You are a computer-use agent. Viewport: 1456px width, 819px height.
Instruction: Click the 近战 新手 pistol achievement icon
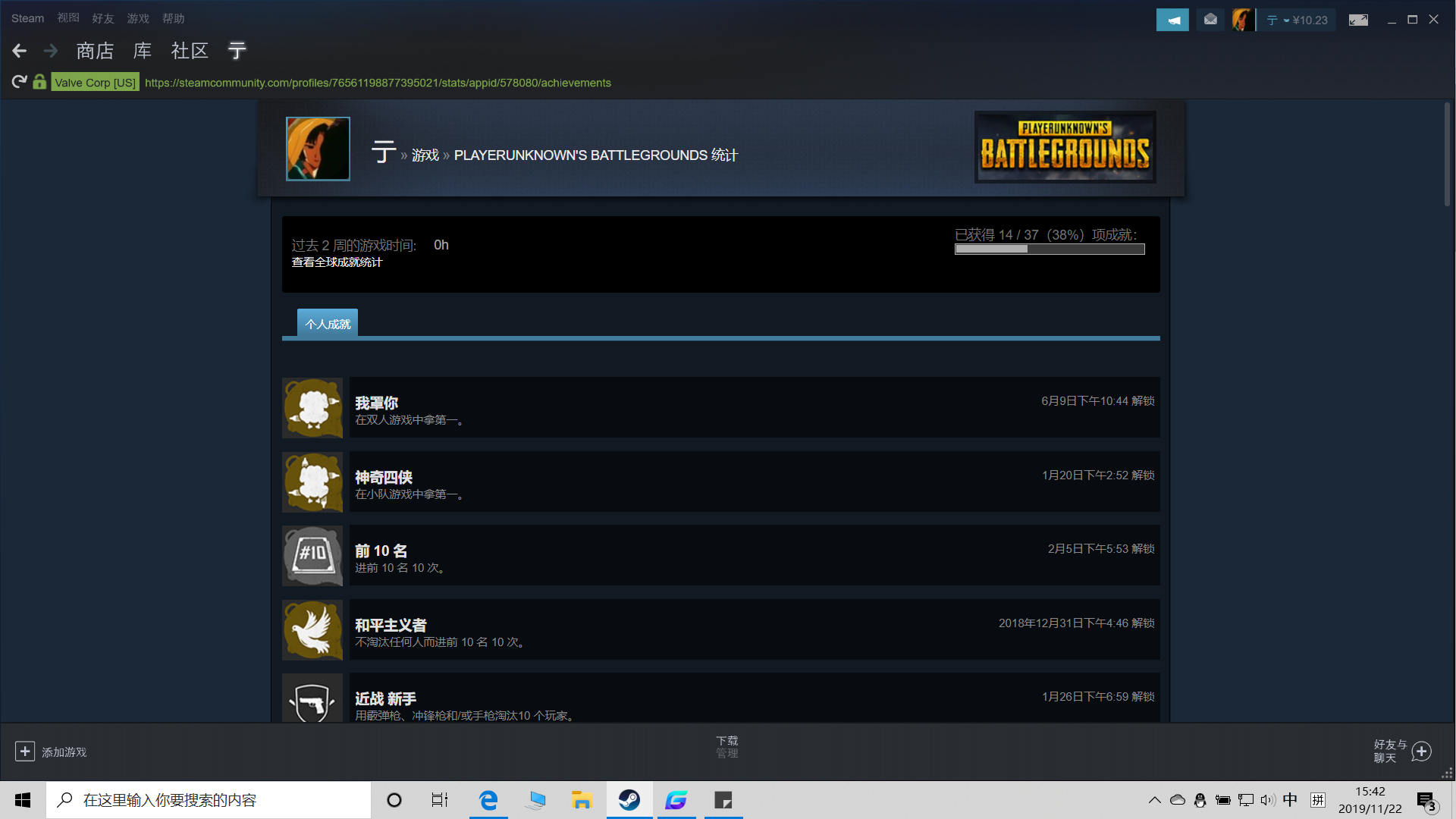pyautogui.click(x=312, y=698)
